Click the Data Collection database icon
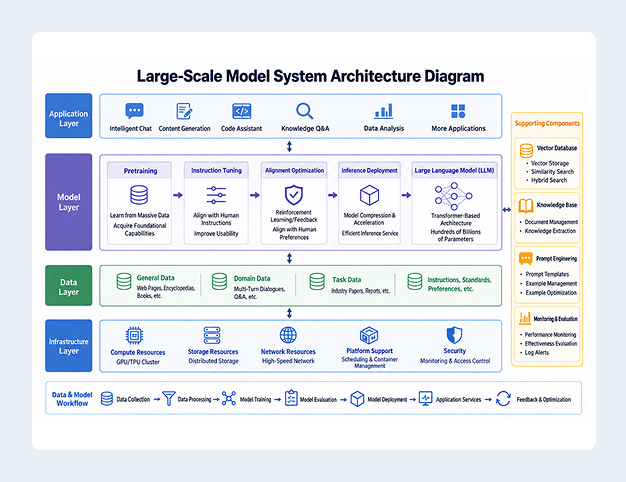This screenshot has width=626, height=482. [x=107, y=399]
